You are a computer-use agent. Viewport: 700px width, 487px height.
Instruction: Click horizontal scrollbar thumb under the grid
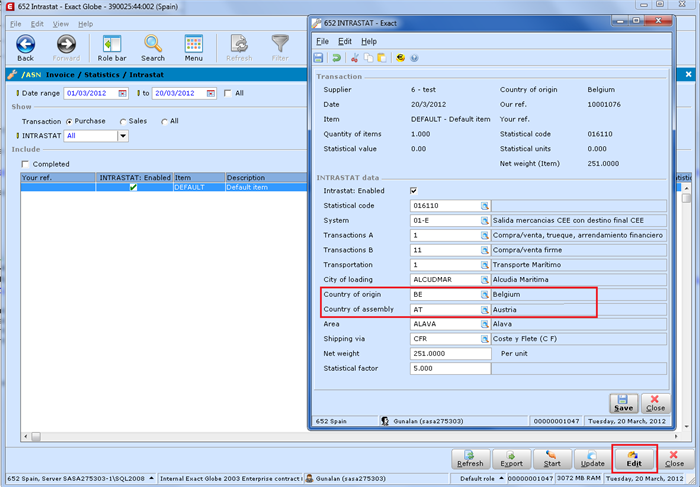[36, 436]
